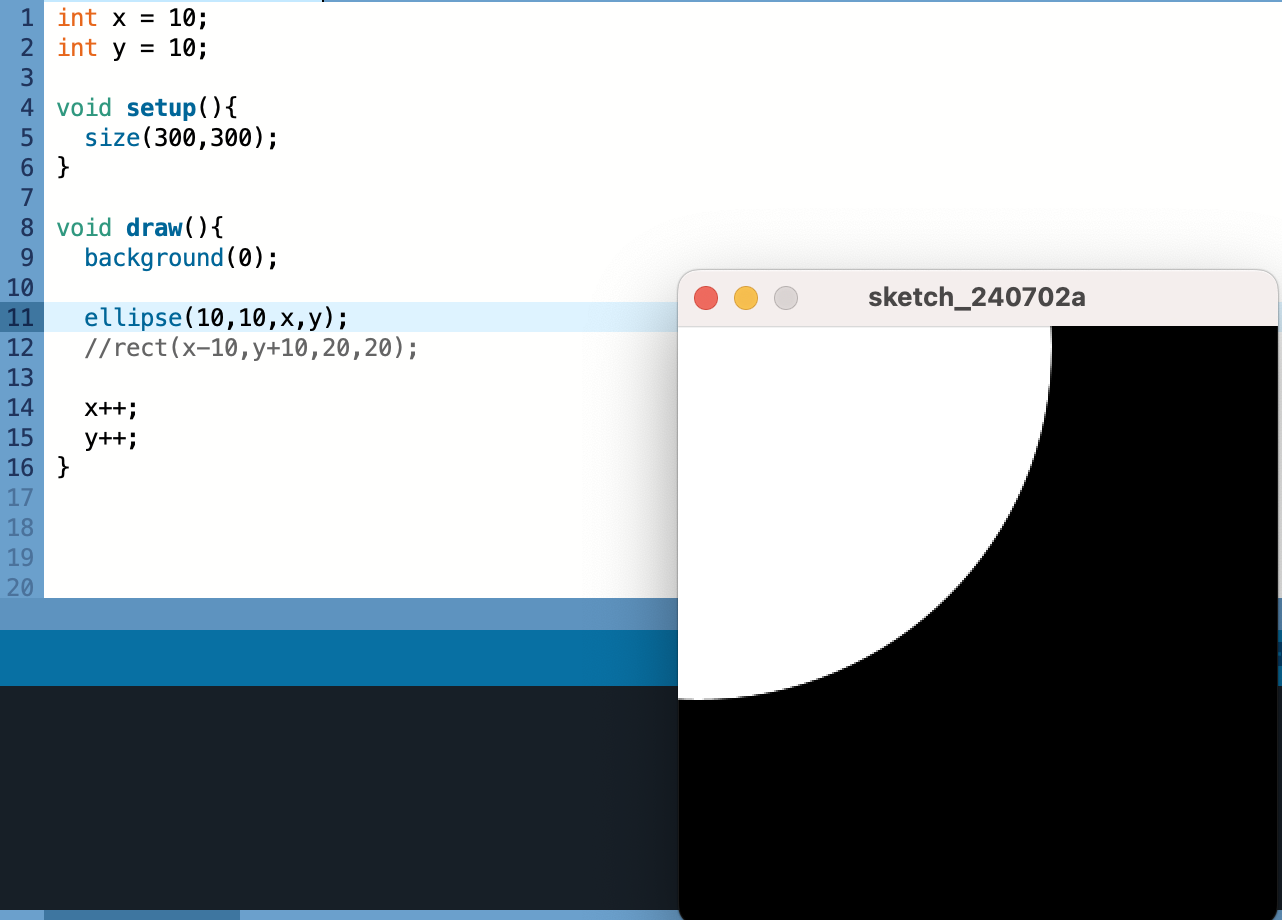
Task: Place cursor on 'void draw(){' line
Action: [140, 228]
